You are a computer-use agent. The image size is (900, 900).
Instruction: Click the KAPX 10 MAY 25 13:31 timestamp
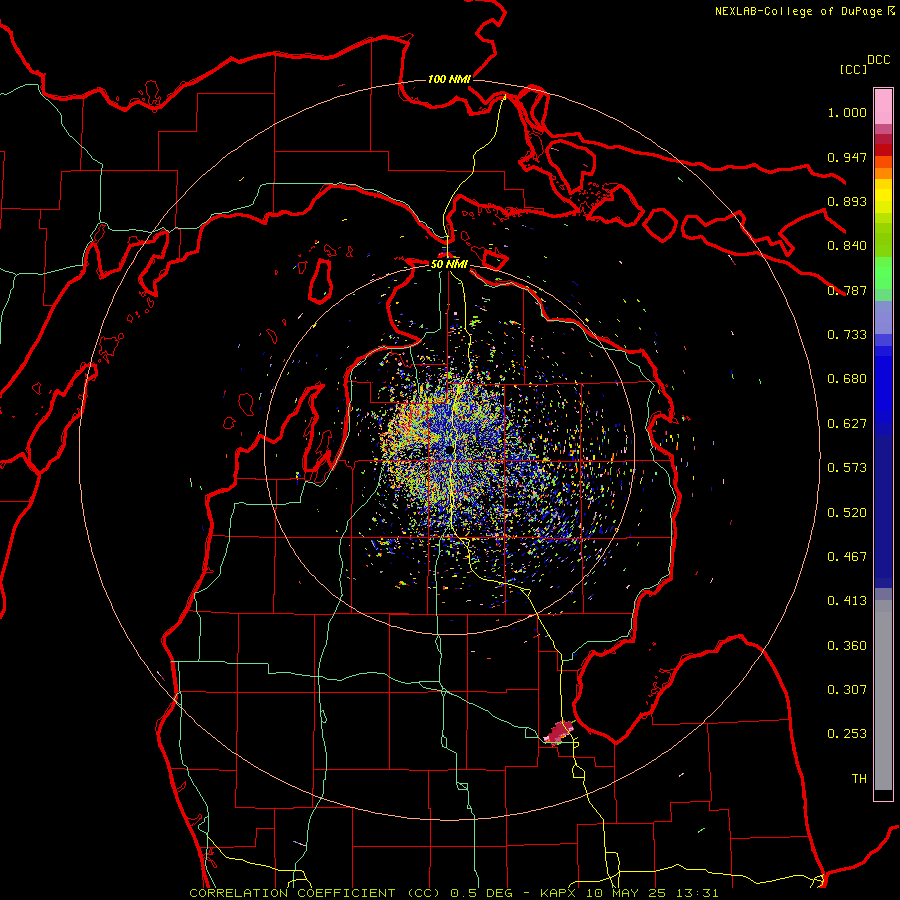(x=629, y=893)
